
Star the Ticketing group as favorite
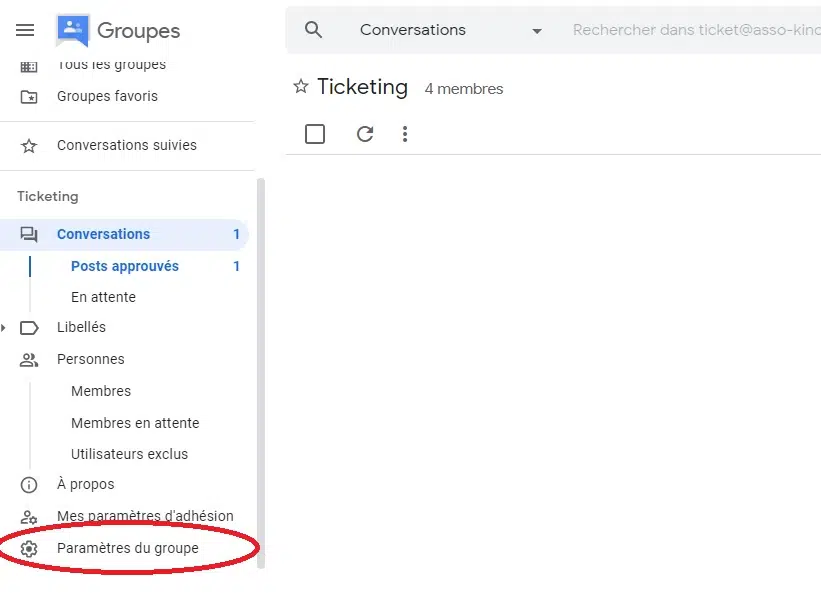(x=301, y=86)
